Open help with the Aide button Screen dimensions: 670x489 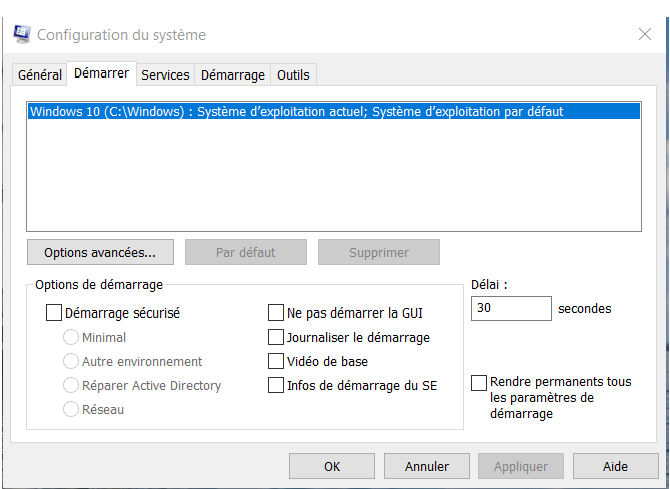(615, 466)
